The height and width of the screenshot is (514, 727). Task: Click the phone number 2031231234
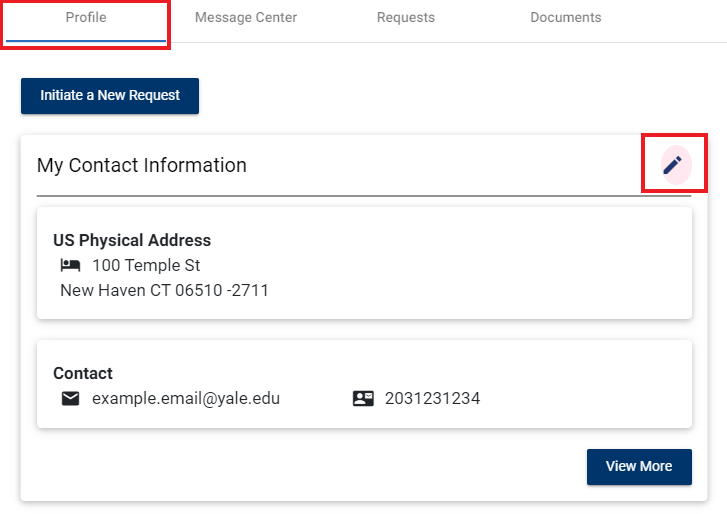coord(433,398)
